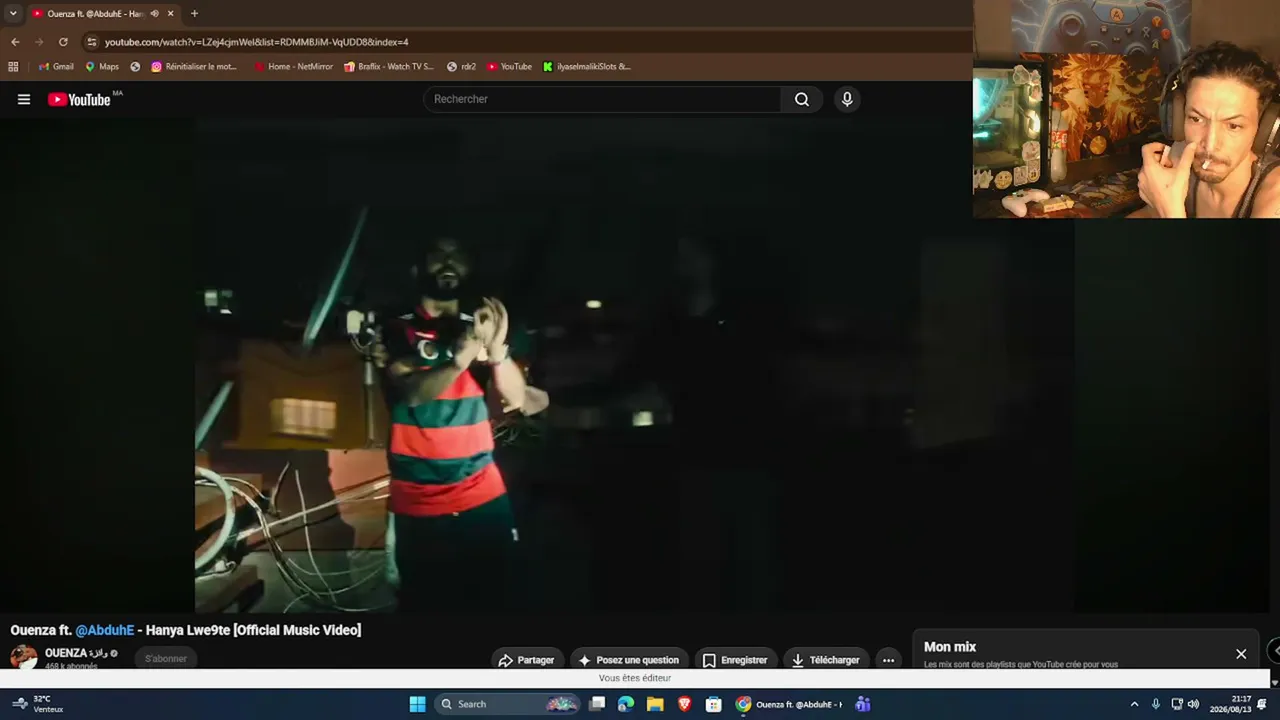Open Microsoft Teams from the taskbar
The width and height of the screenshot is (1280, 720).
tap(863, 704)
